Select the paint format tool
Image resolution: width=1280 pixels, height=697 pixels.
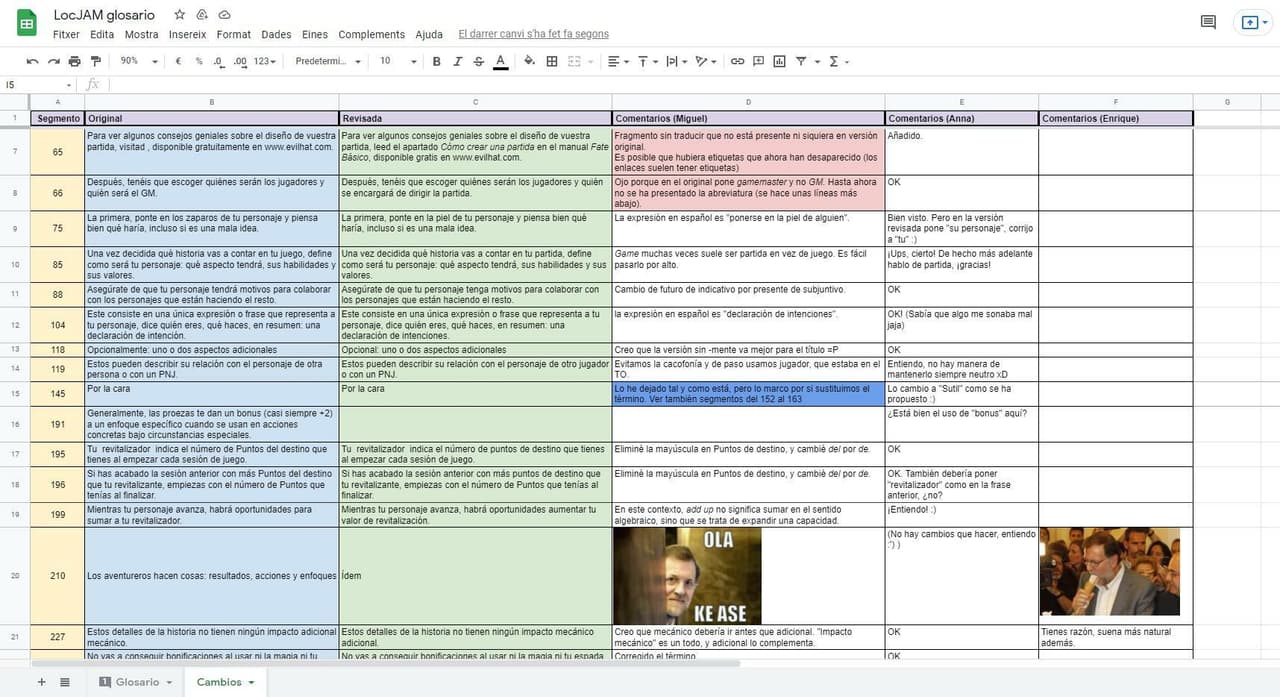(96, 61)
